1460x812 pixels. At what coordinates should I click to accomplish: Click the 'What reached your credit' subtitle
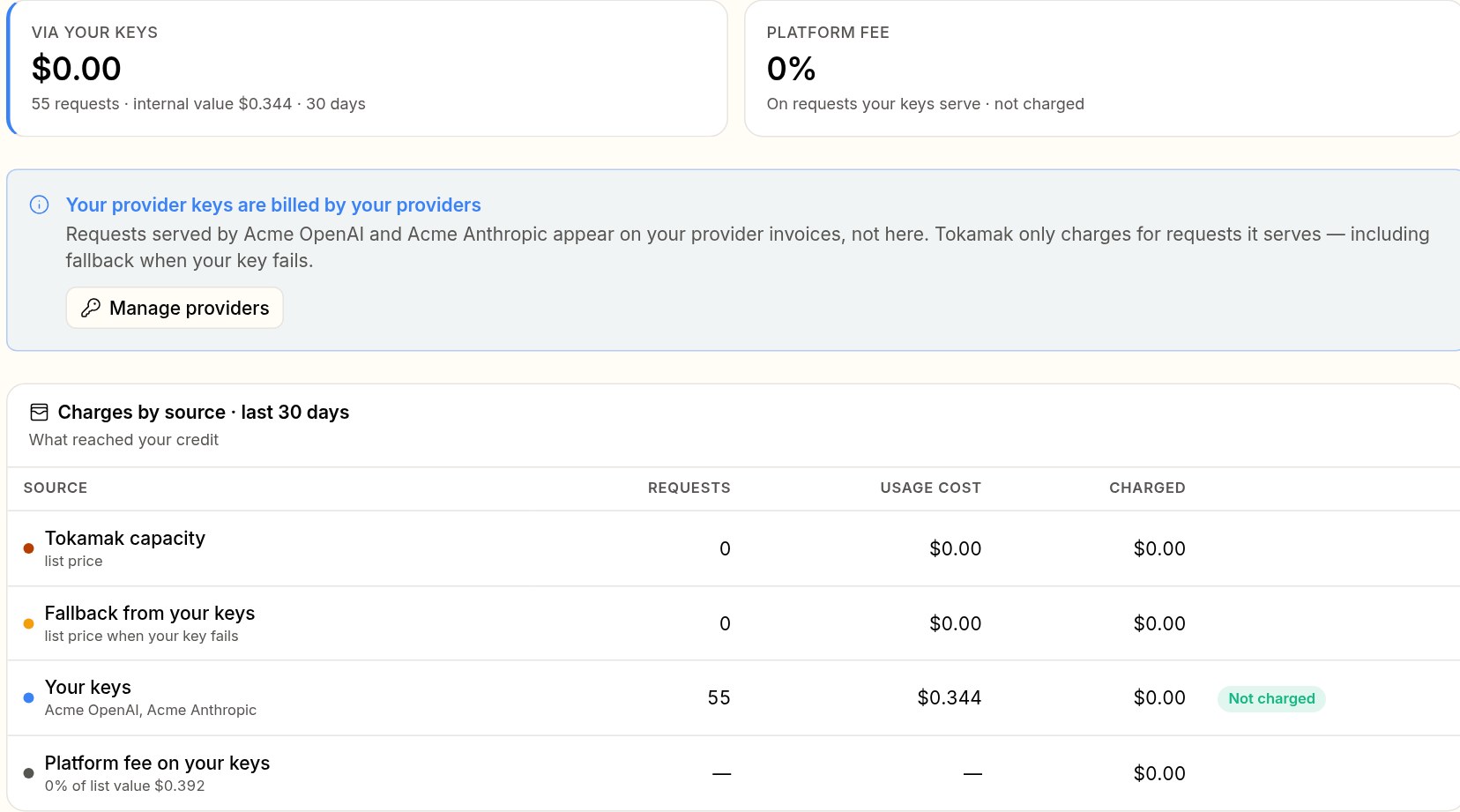(x=123, y=440)
